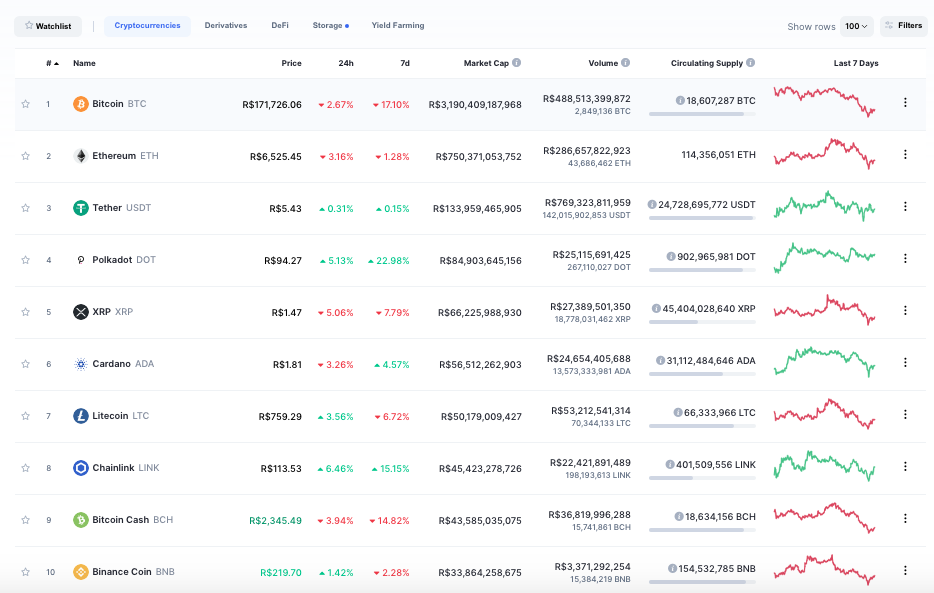The height and width of the screenshot is (593, 934).
Task: Click the info icon beside Tether supply
Action: (x=652, y=204)
